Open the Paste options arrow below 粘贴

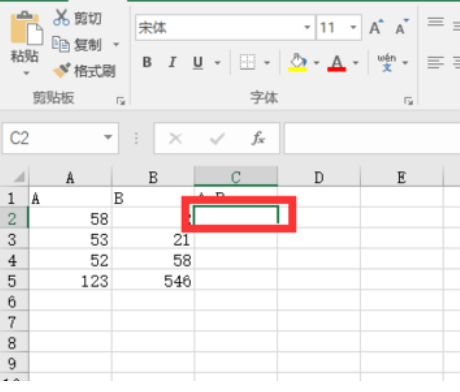coord(26,73)
